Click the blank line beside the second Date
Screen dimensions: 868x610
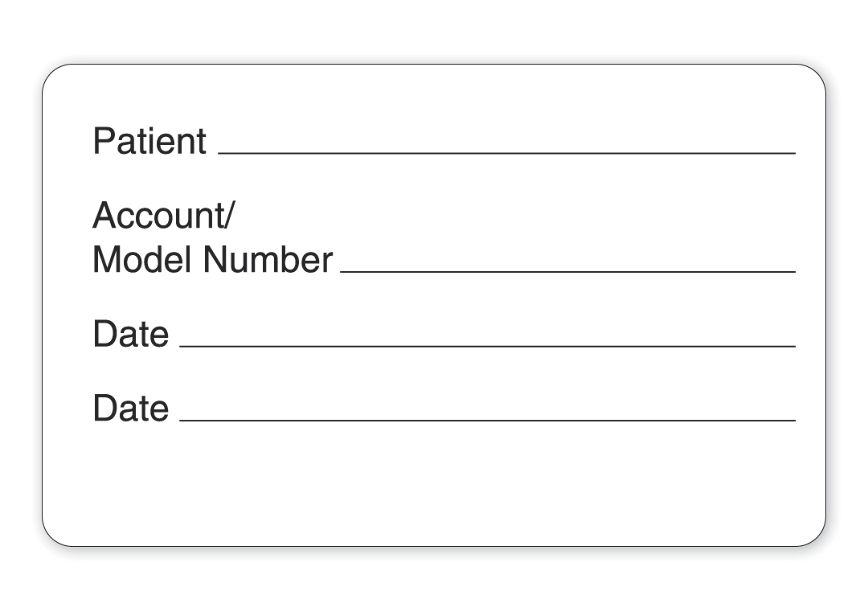(487, 419)
